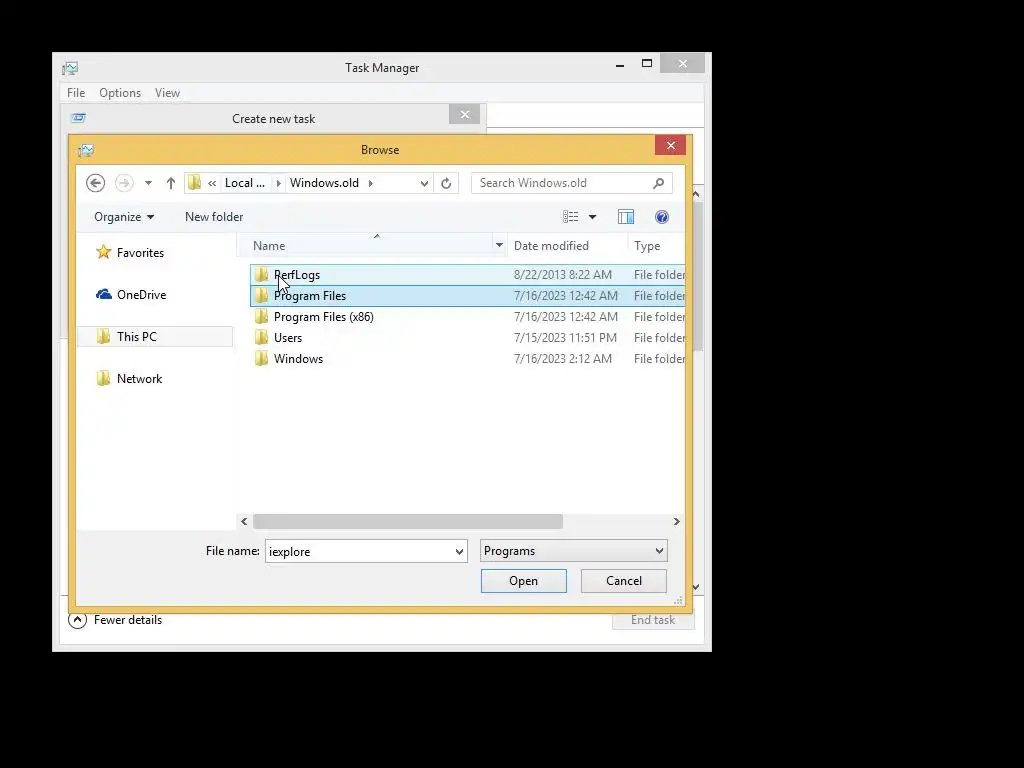Screen dimensions: 1024x768
Task: Expand the Local breadcrumb arrow
Action: [x=278, y=184]
